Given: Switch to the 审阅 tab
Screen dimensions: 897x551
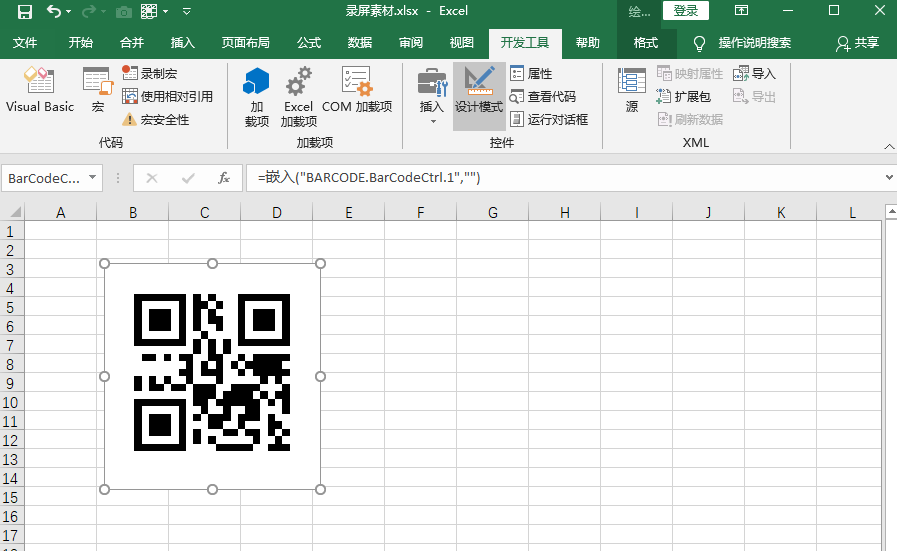Looking at the screenshot, I should point(411,43).
